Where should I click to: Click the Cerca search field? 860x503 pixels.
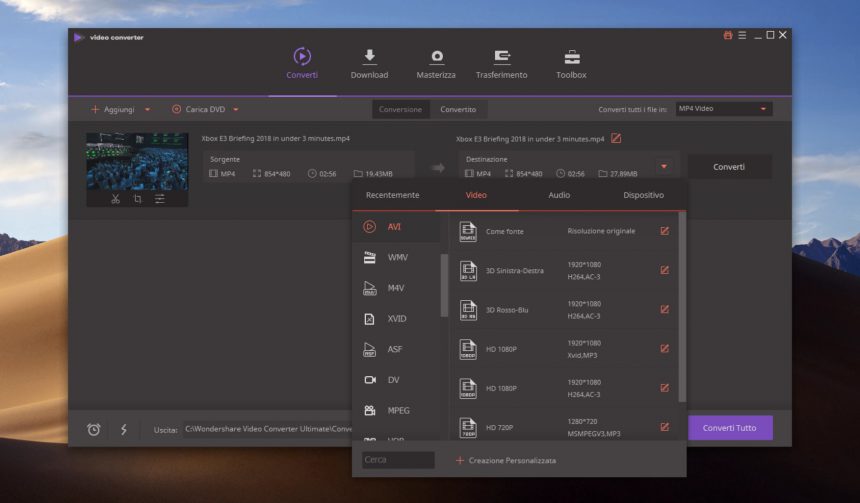tap(398, 460)
